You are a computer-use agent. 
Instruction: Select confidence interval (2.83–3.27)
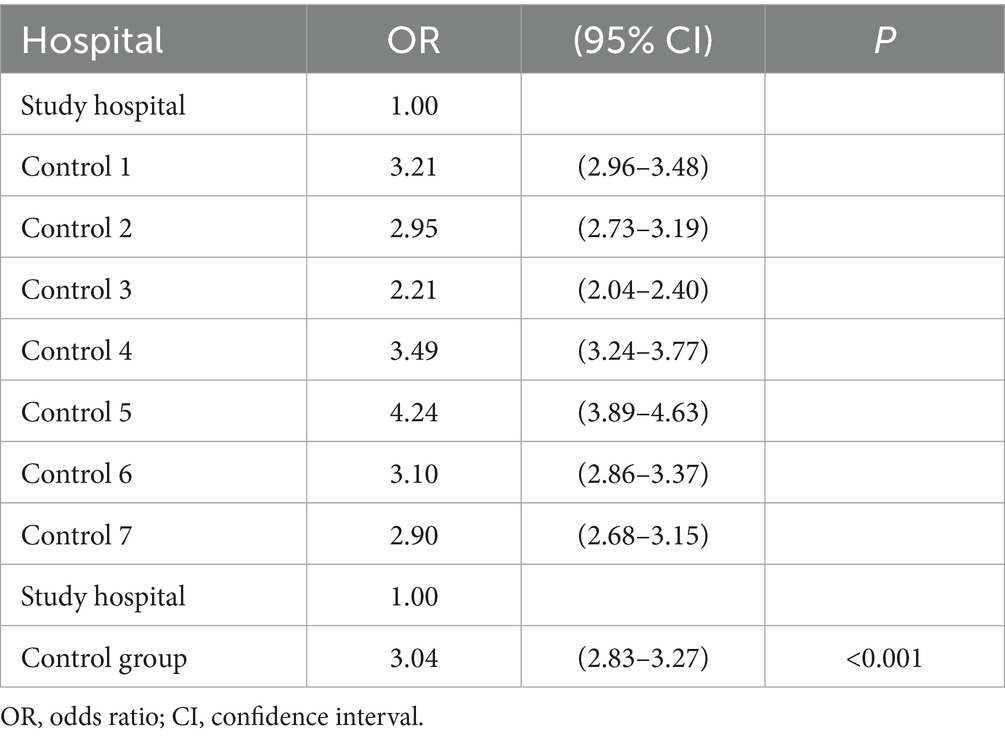click(x=643, y=658)
